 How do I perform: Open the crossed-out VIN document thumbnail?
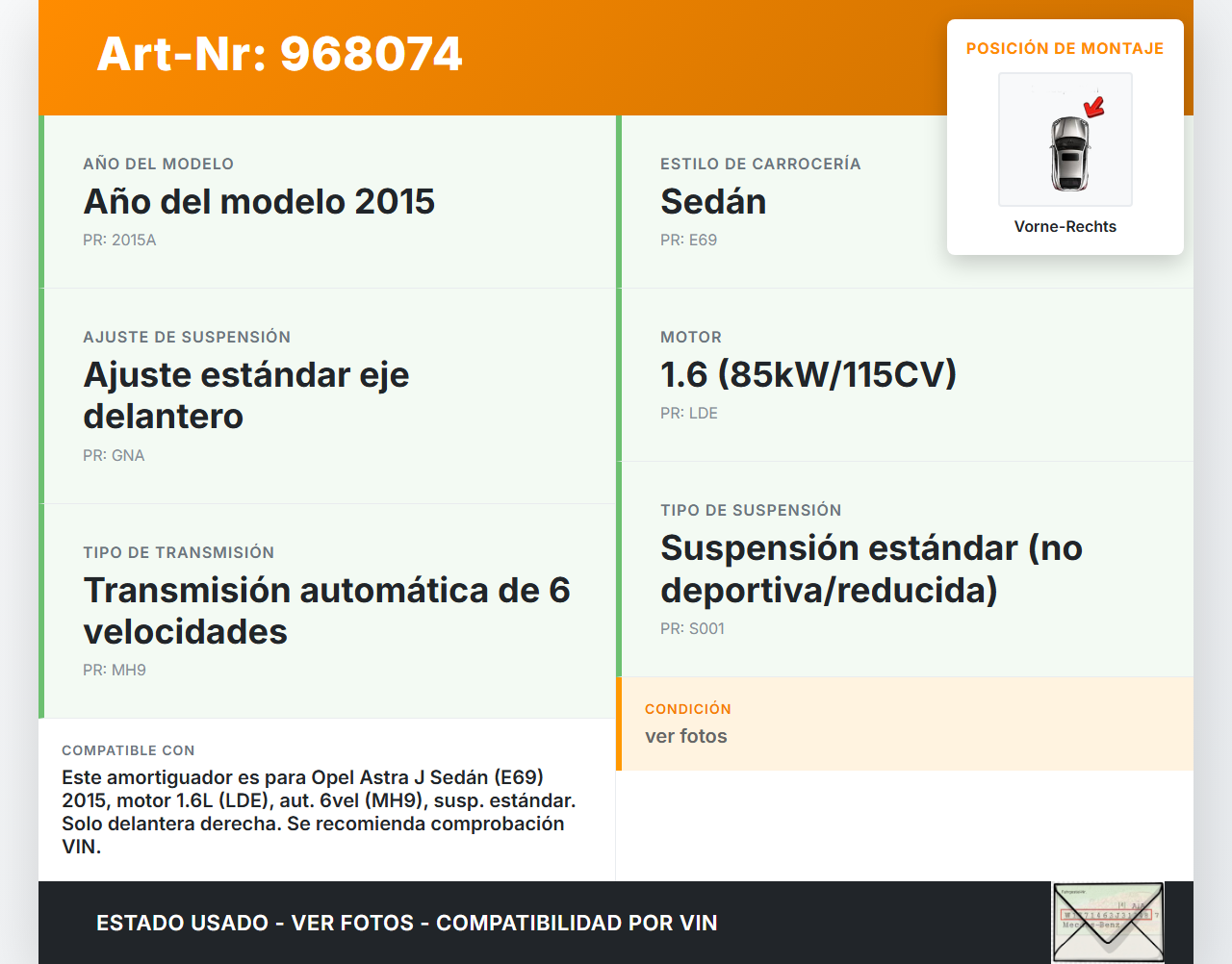tap(1108, 922)
